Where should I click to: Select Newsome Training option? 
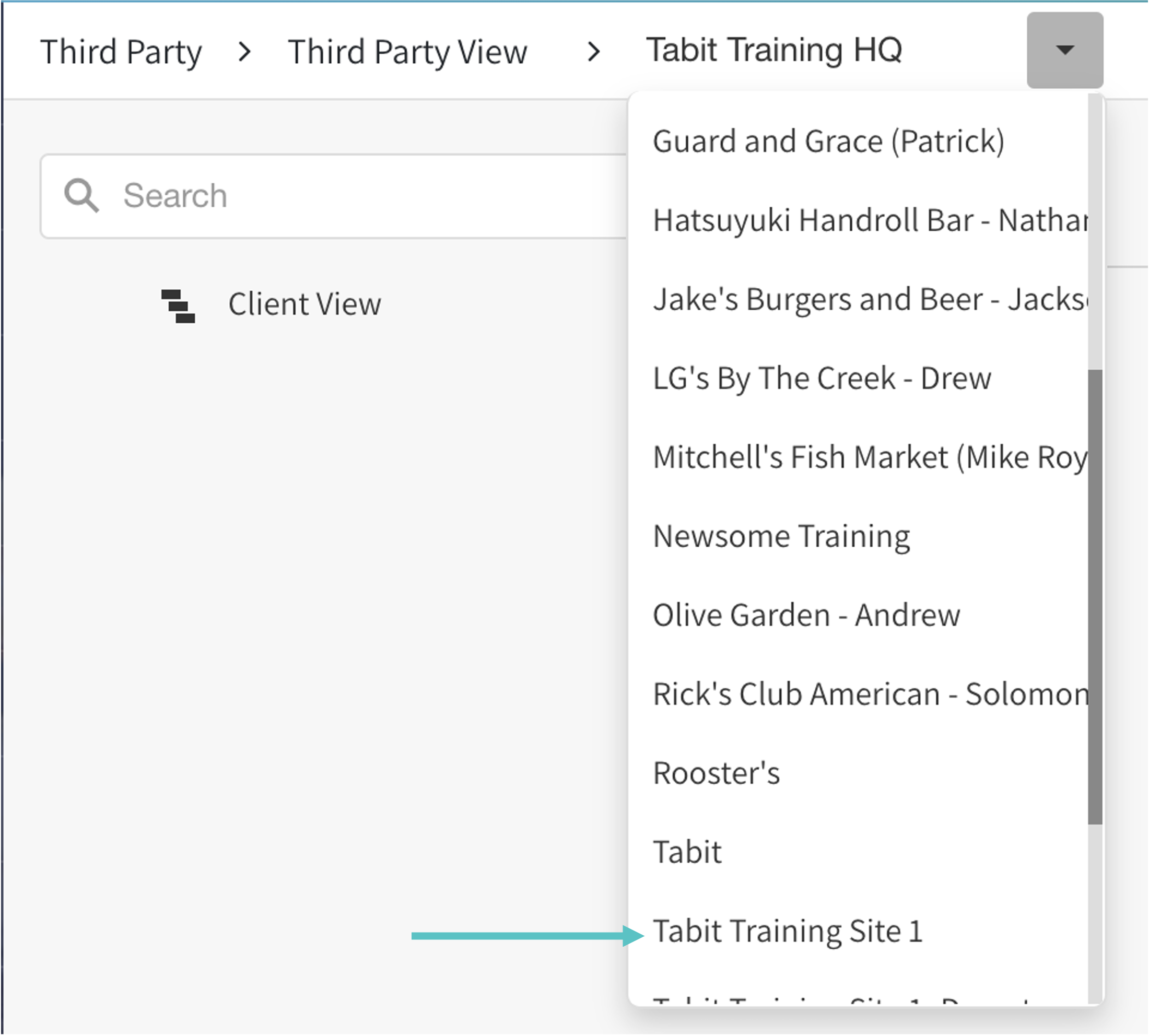pyautogui.click(x=781, y=536)
